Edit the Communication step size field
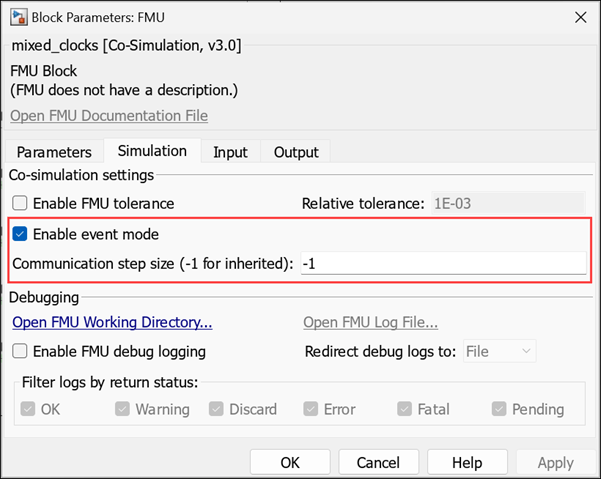Screen dimensions: 601x479 tap(442, 264)
